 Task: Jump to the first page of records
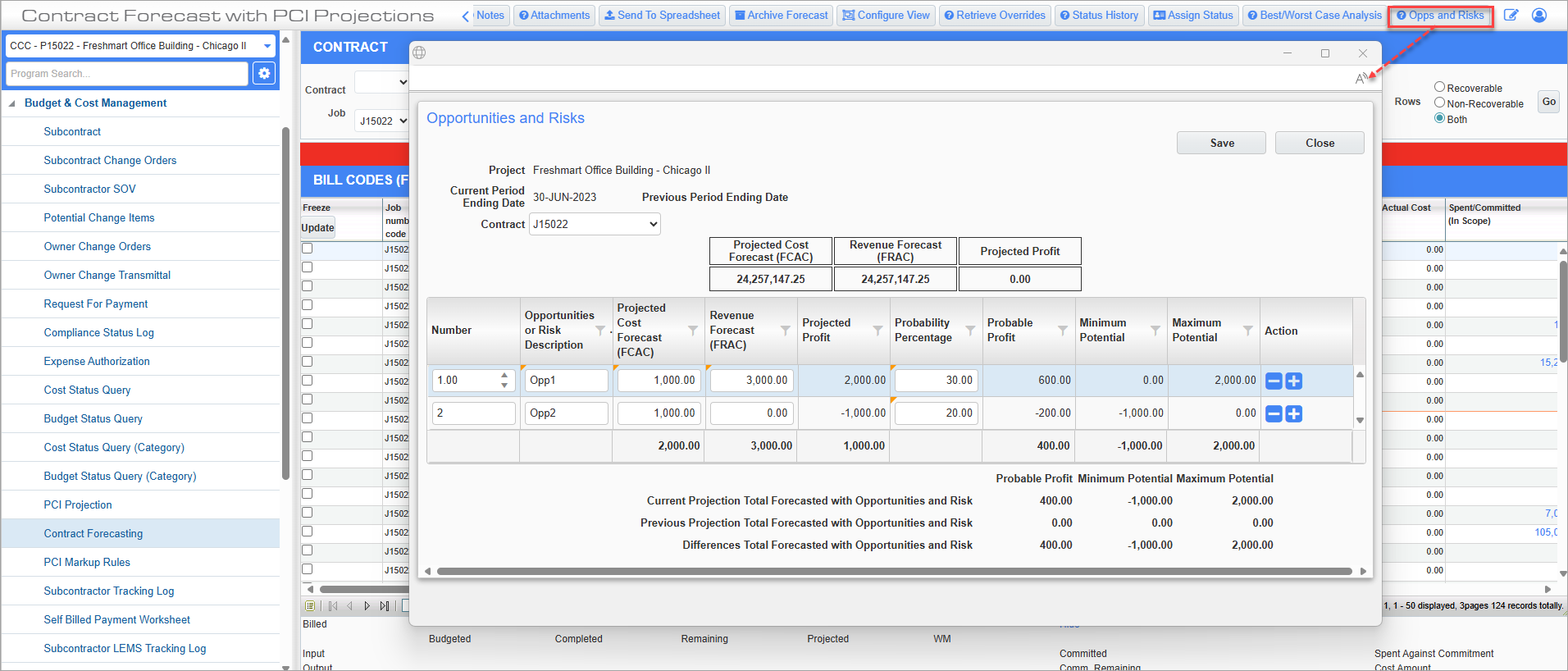click(x=333, y=606)
